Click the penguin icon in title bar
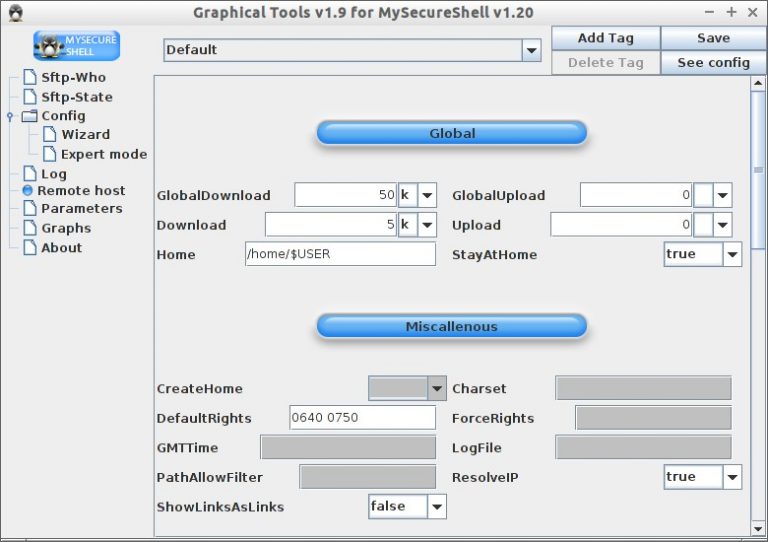The image size is (768, 542). pyautogui.click(x=16, y=13)
